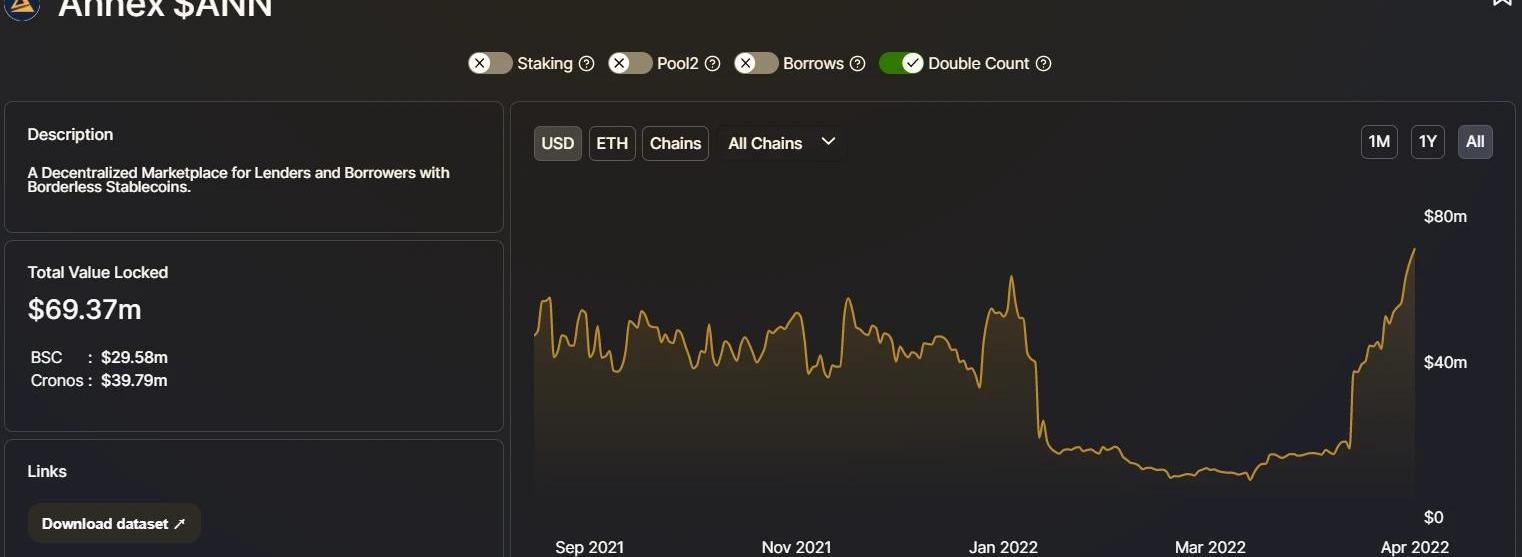This screenshot has width=1522, height=557.
Task: Switch chart denomination to USD
Action: click(558, 143)
